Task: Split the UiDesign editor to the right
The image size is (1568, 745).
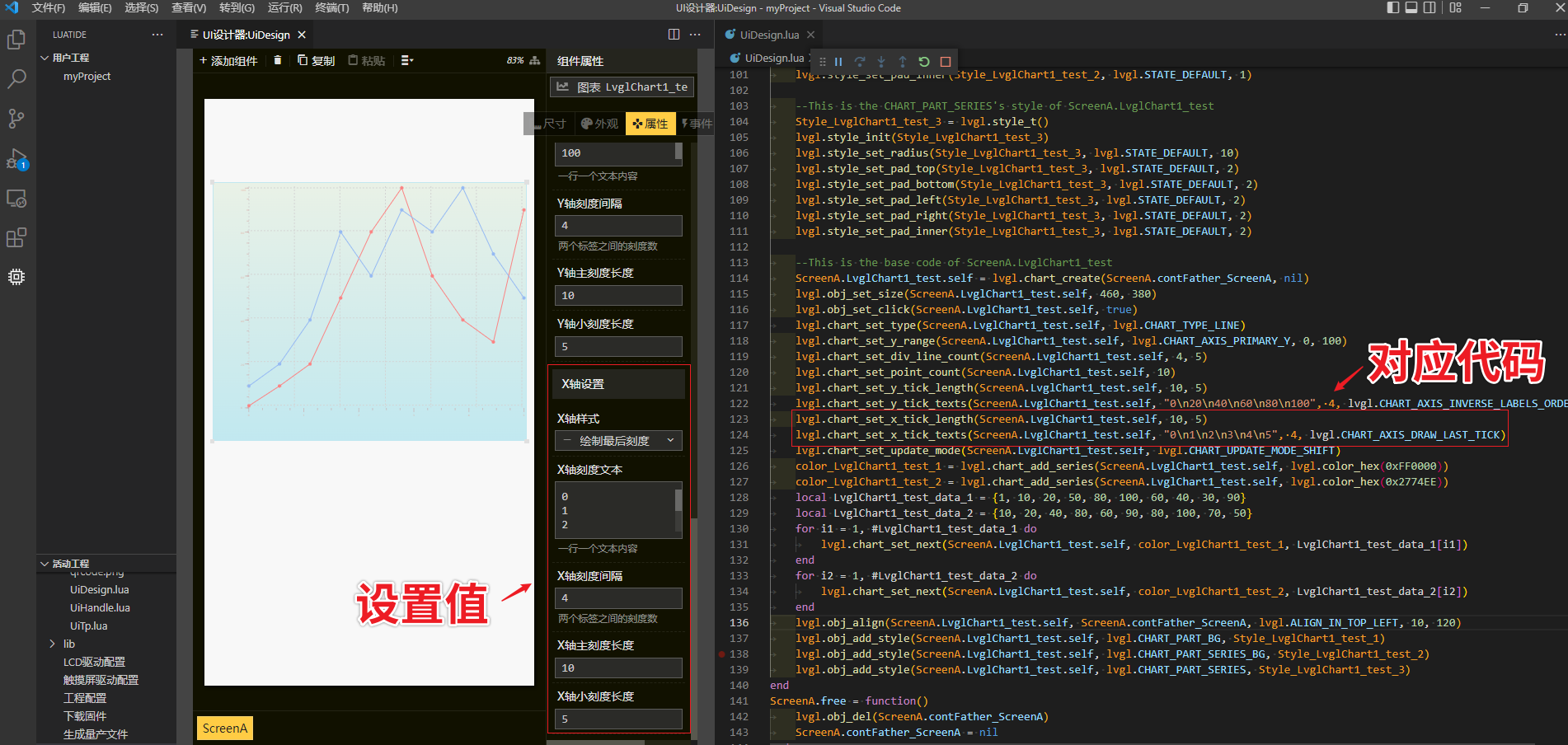Action: pos(674,35)
